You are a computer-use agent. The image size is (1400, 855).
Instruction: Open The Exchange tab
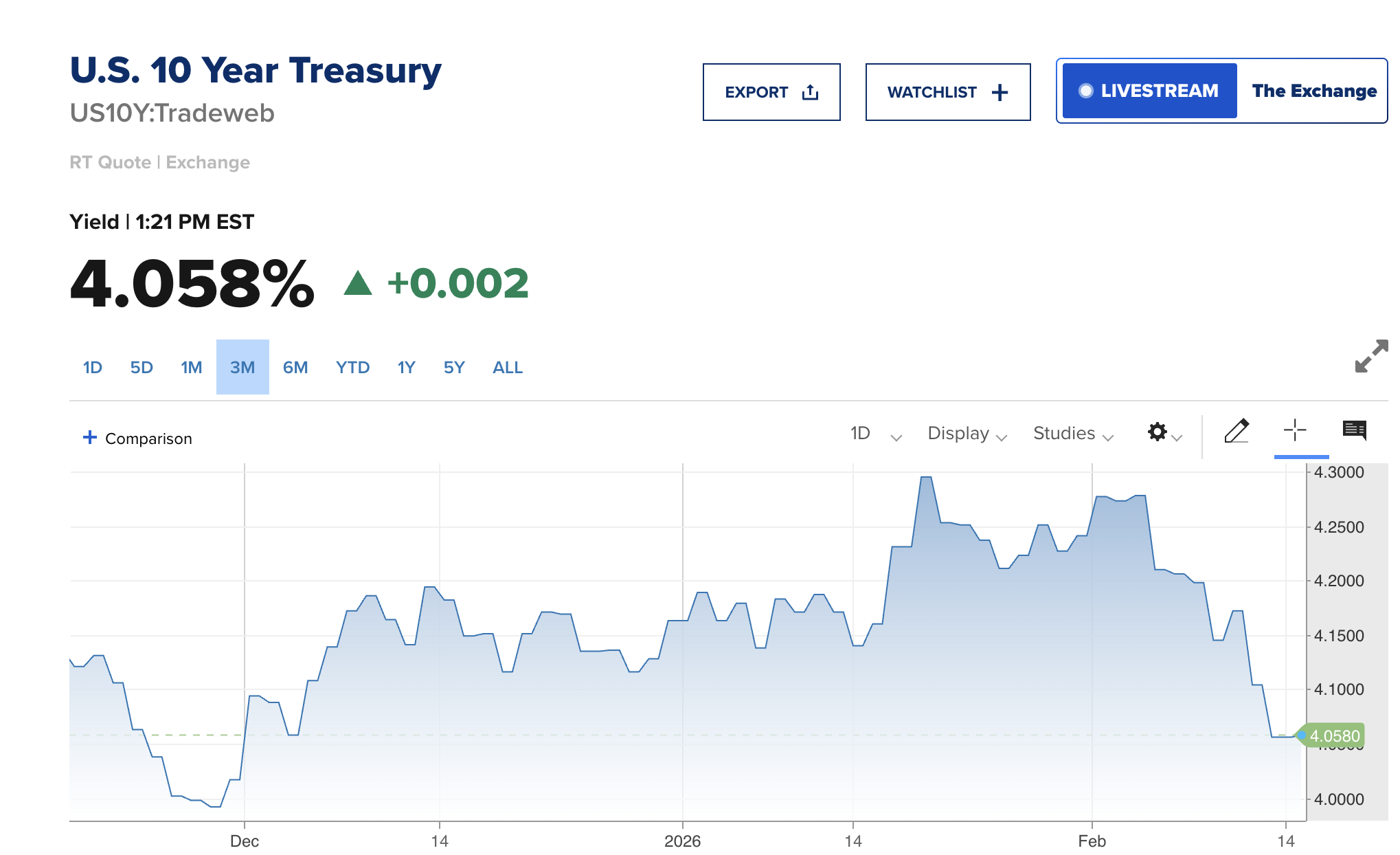(1313, 90)
